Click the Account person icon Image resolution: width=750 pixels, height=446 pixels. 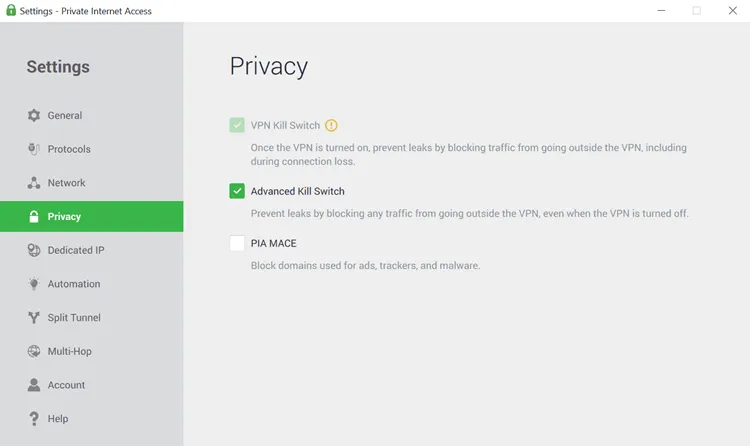(x=34, y=385)
